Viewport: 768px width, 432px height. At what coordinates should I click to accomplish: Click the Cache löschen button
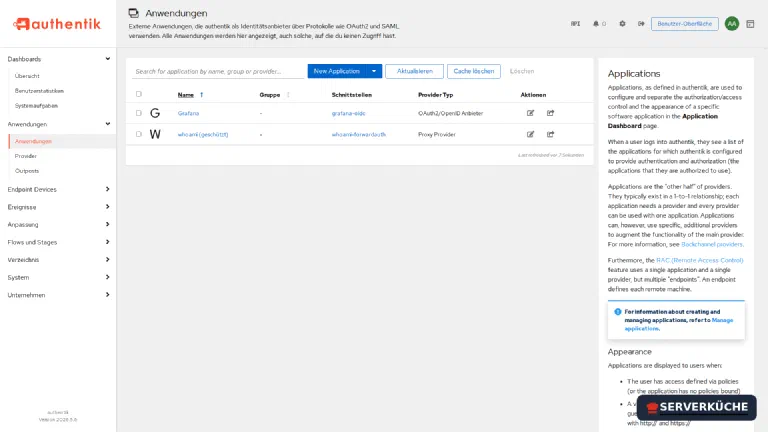(474, 71)
